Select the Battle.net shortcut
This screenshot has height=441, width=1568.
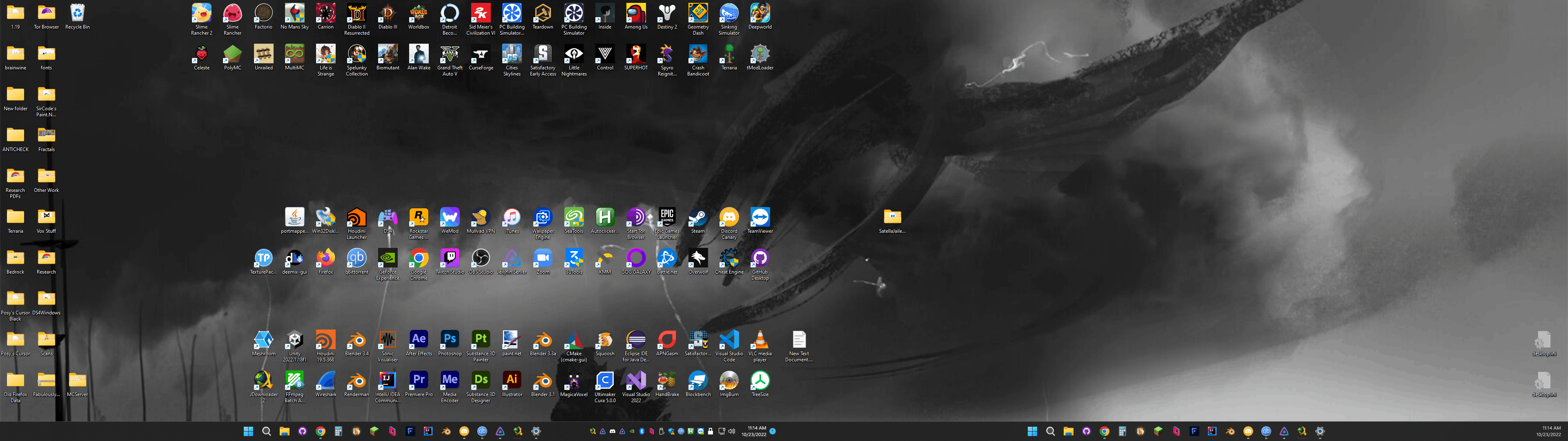click(x=667, y=261)
